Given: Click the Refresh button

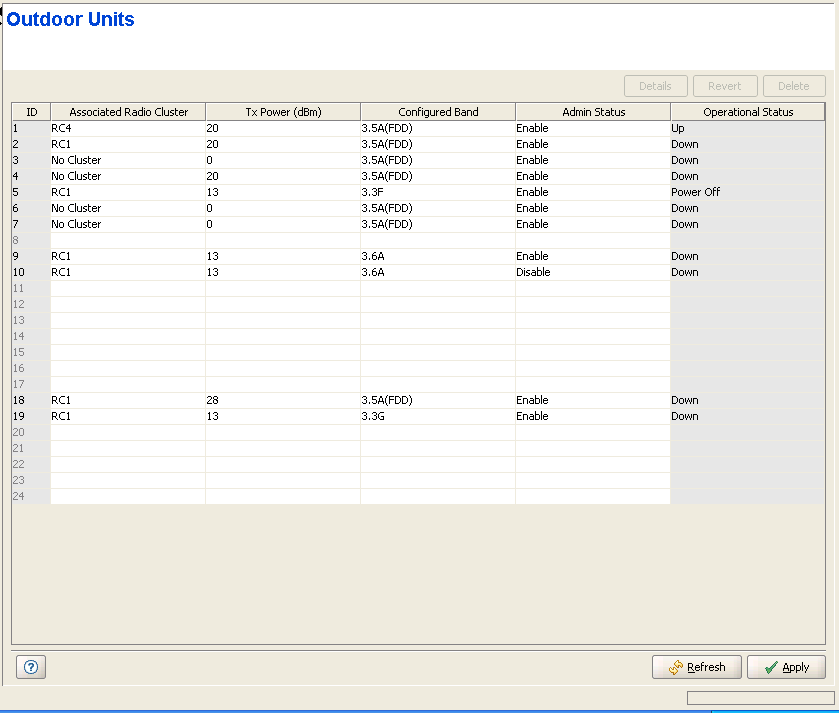Looking at the screenshot, I should (696, 667).
